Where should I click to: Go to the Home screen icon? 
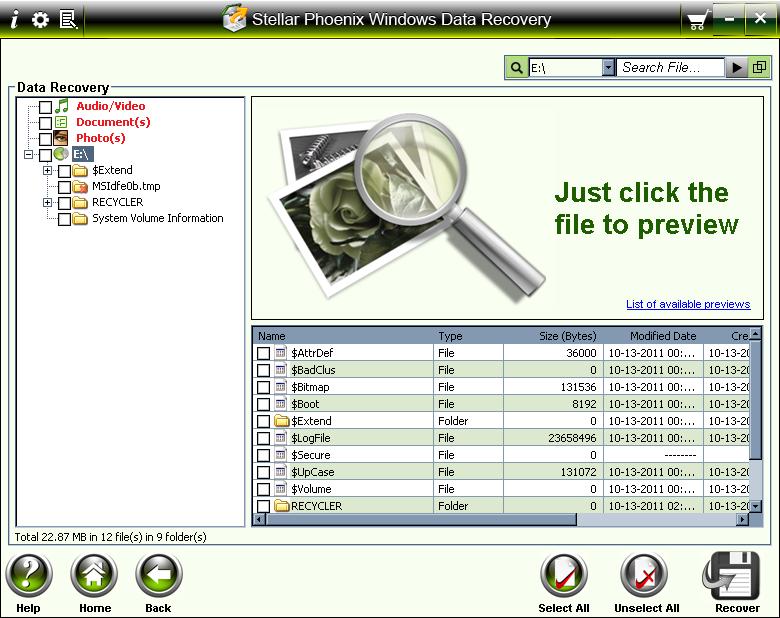point(95,576)
